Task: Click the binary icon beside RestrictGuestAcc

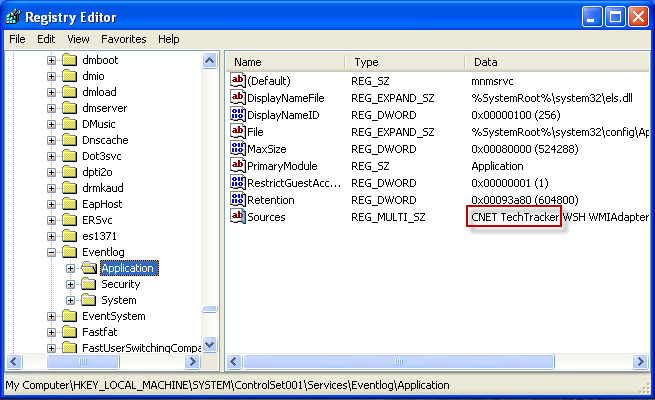Action: (x=238, y=182)
